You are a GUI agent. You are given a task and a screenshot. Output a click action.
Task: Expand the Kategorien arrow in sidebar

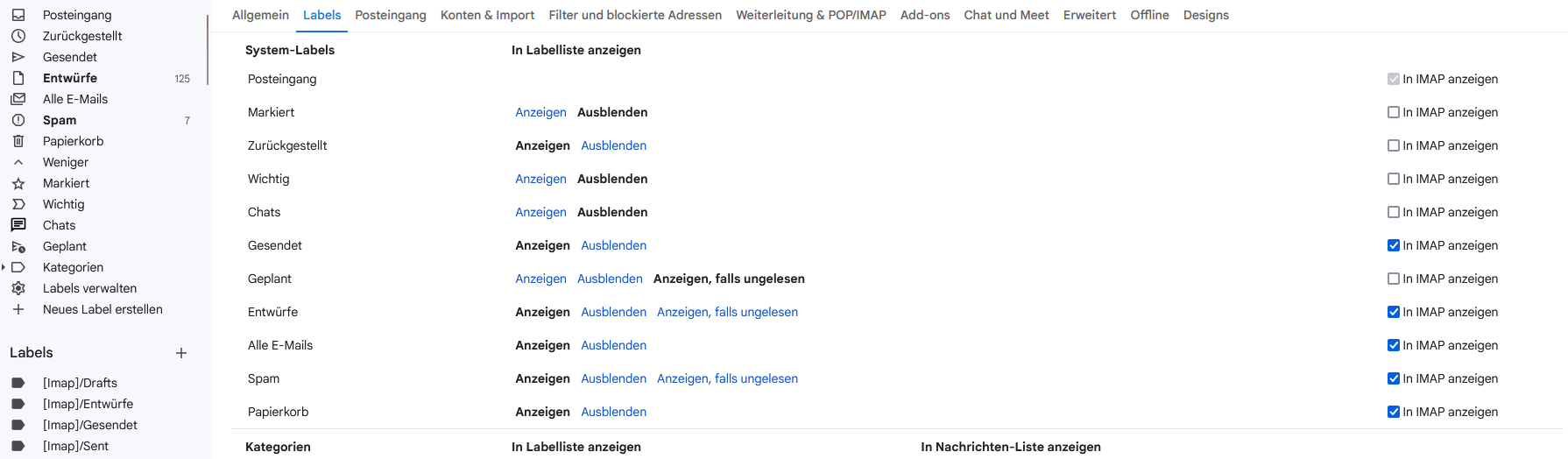[x=4, y=267]
